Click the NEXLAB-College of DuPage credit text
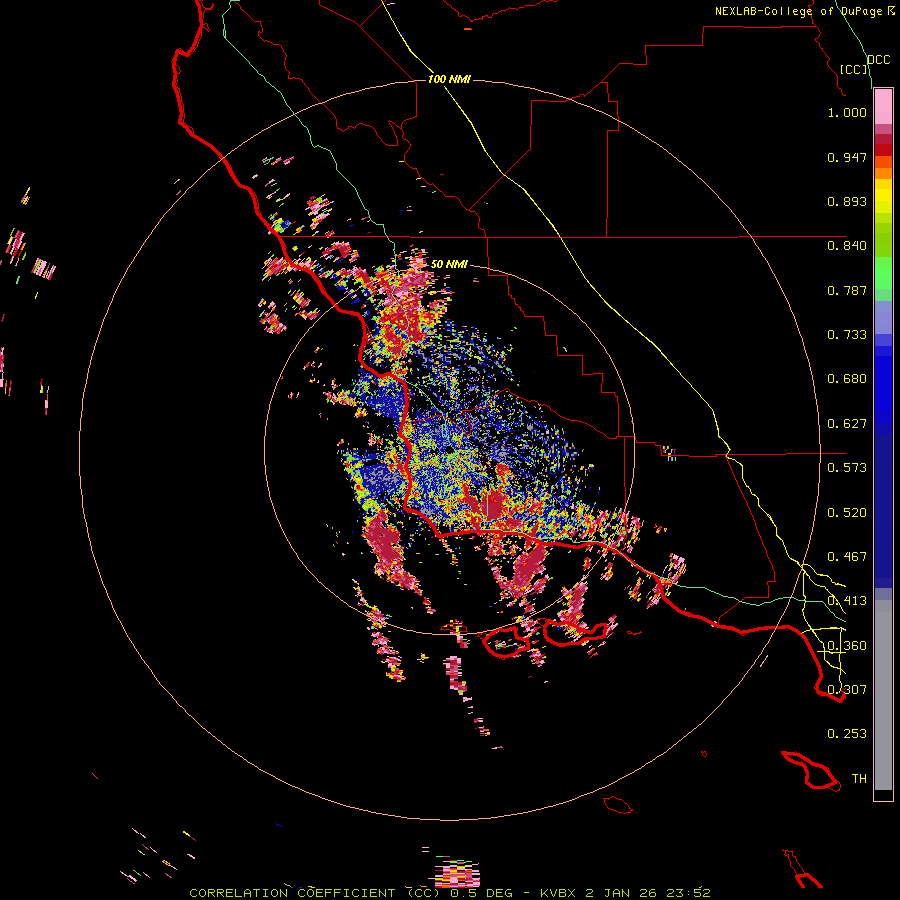This screenshot has height=900, width=900. [798, 11]
